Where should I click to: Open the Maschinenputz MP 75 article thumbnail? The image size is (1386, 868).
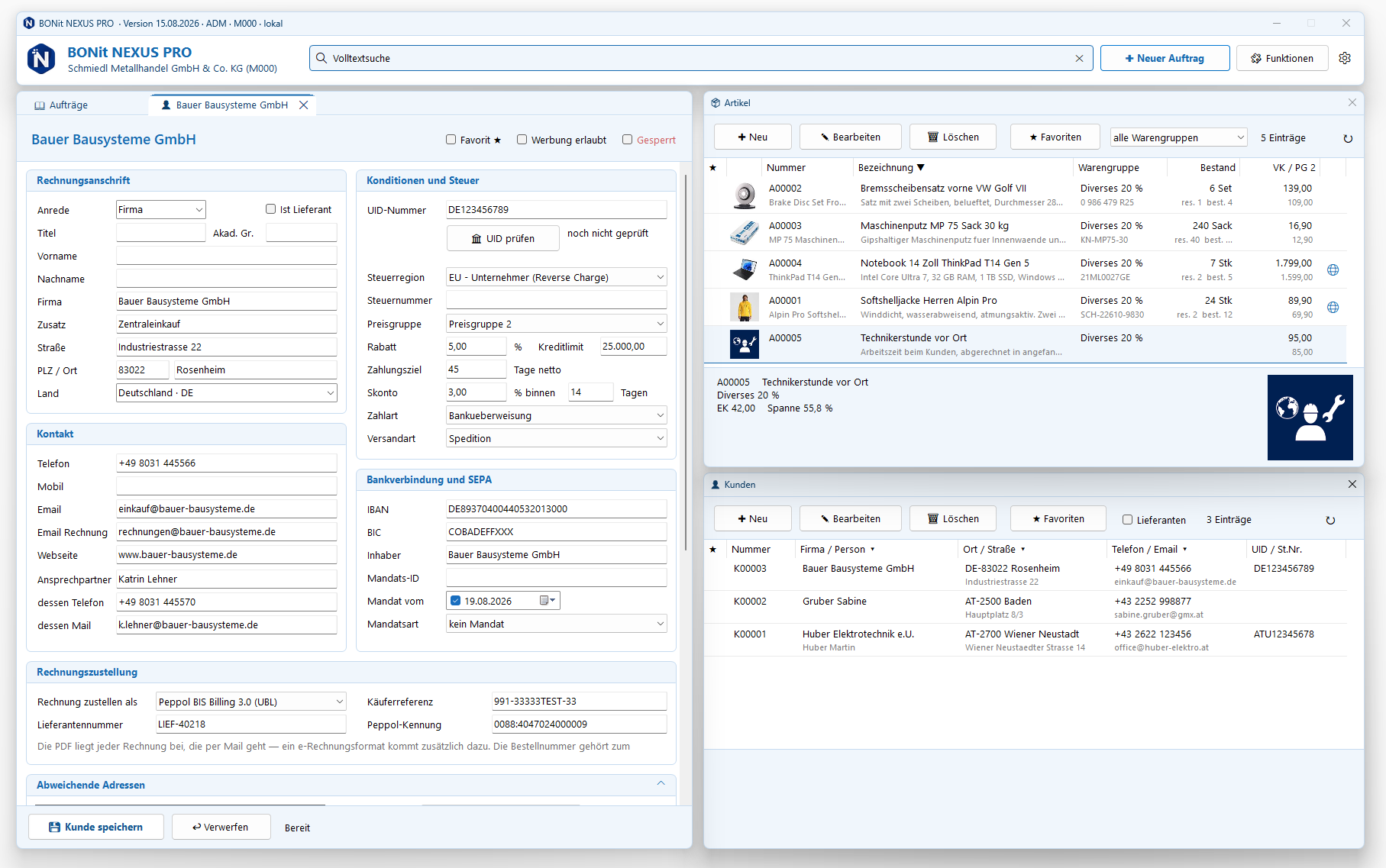pyautogui.click(x=744, y=232)
